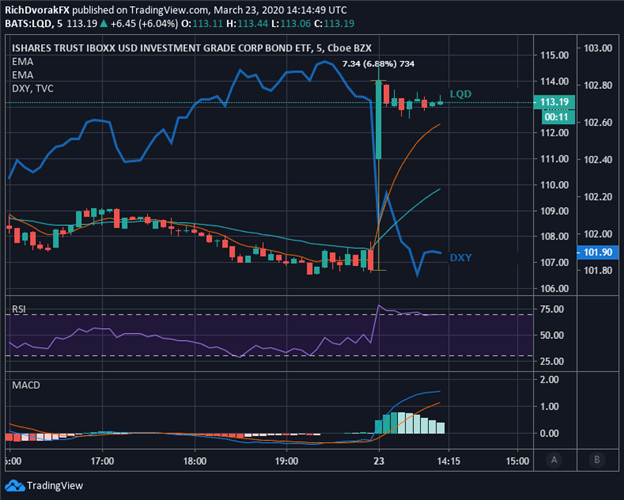Click the B scale button
Viewport: 624px width, 500px height.
597,460
